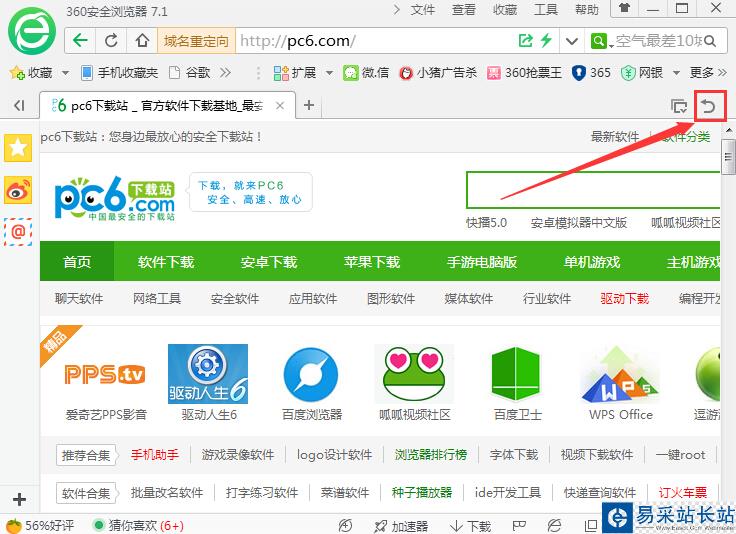Expand the 网银 dropdown arrow
The image size is (736, 534).
click(676, 73)
